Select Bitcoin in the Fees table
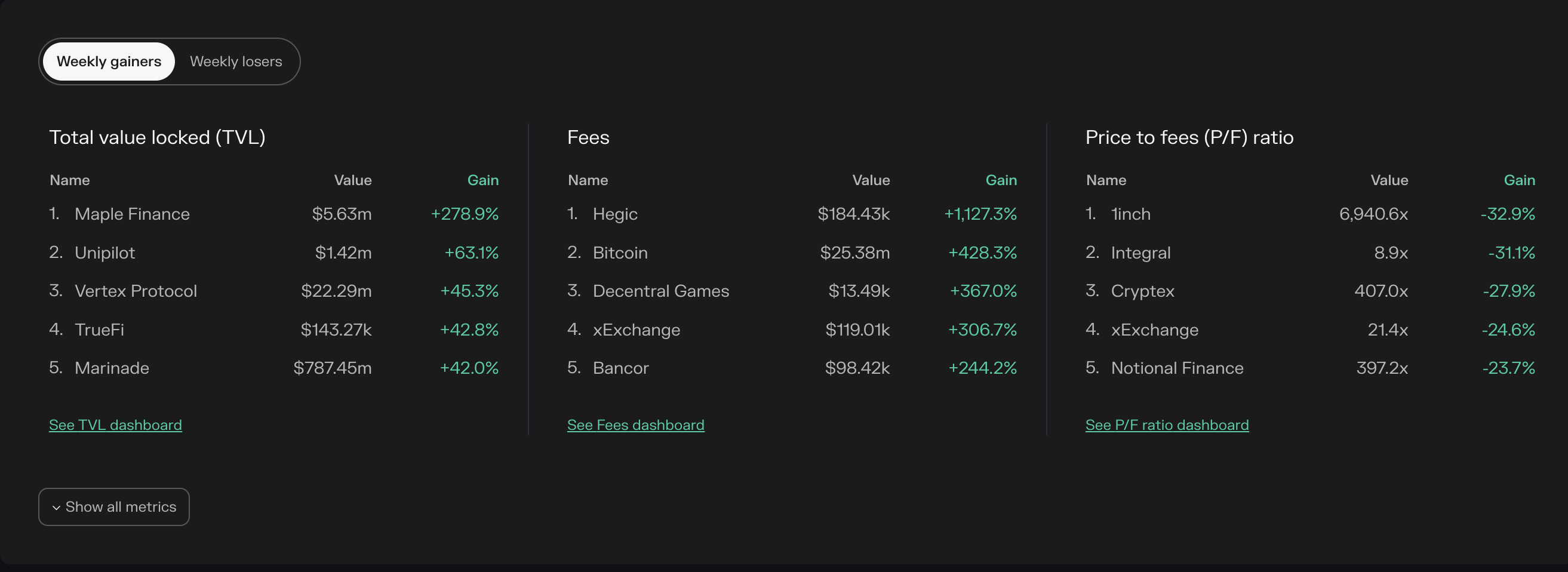Image resolution: width=1568 pixels, height=572 pixels. pyautogui.click(x=620, y=253)
